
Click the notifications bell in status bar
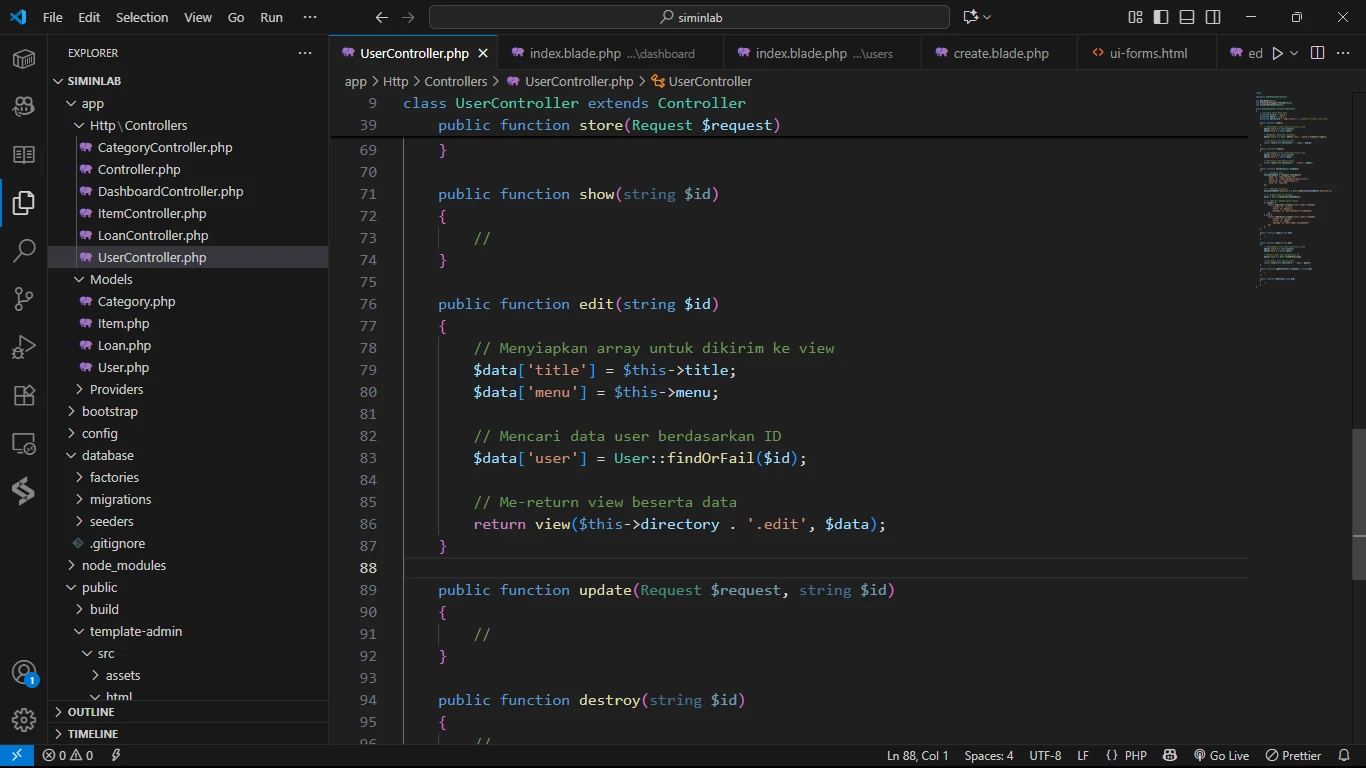tap(1344, 756)
